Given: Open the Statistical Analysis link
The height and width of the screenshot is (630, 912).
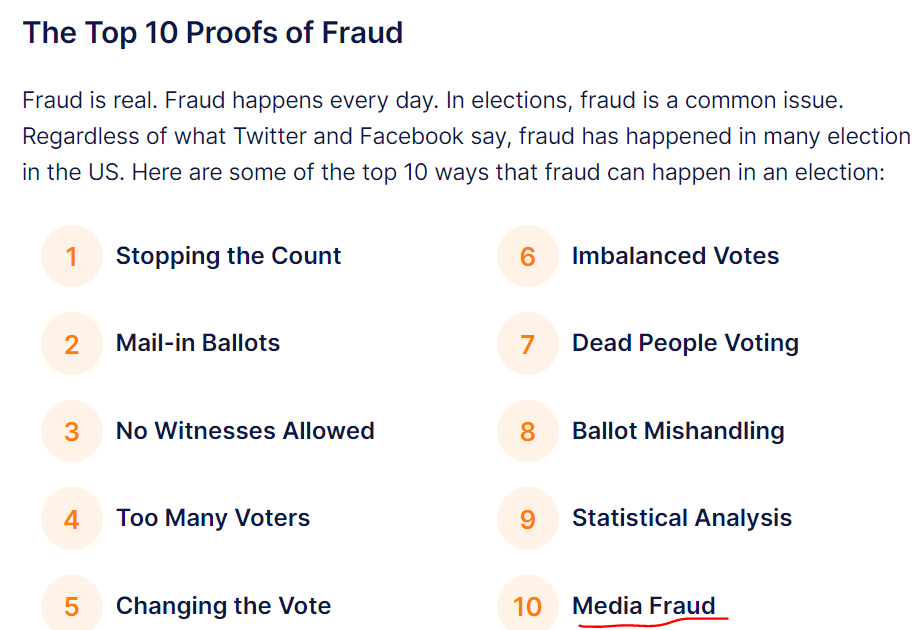Looking at the screenshot, I should tap(682, 518).
